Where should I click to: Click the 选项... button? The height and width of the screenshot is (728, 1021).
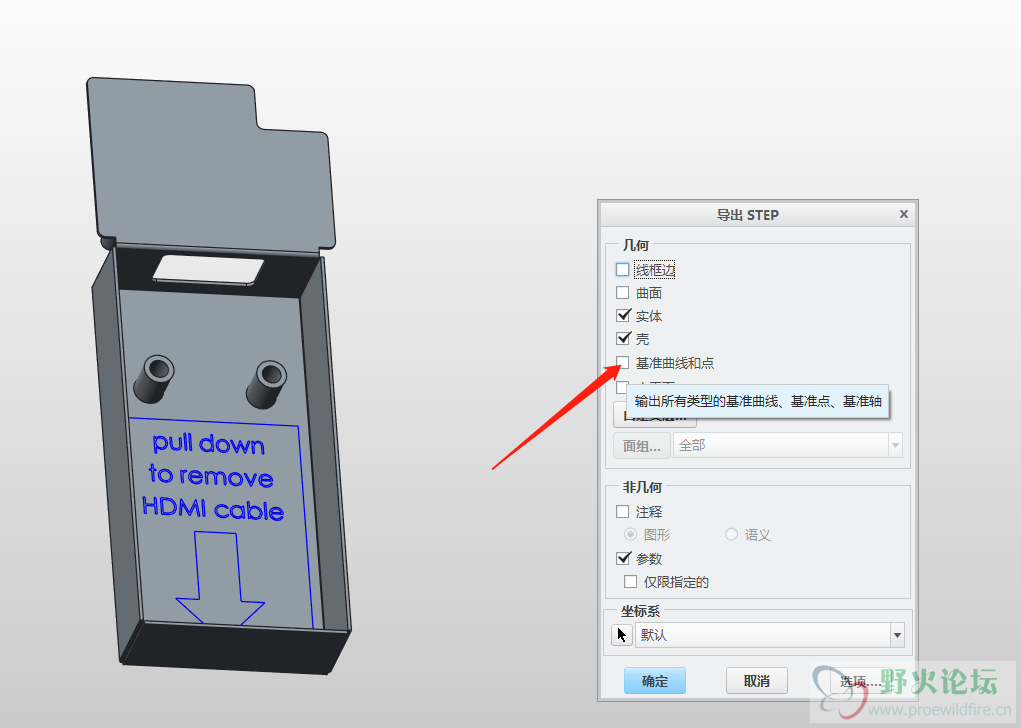pyautogui.click(x=859, y=681)
